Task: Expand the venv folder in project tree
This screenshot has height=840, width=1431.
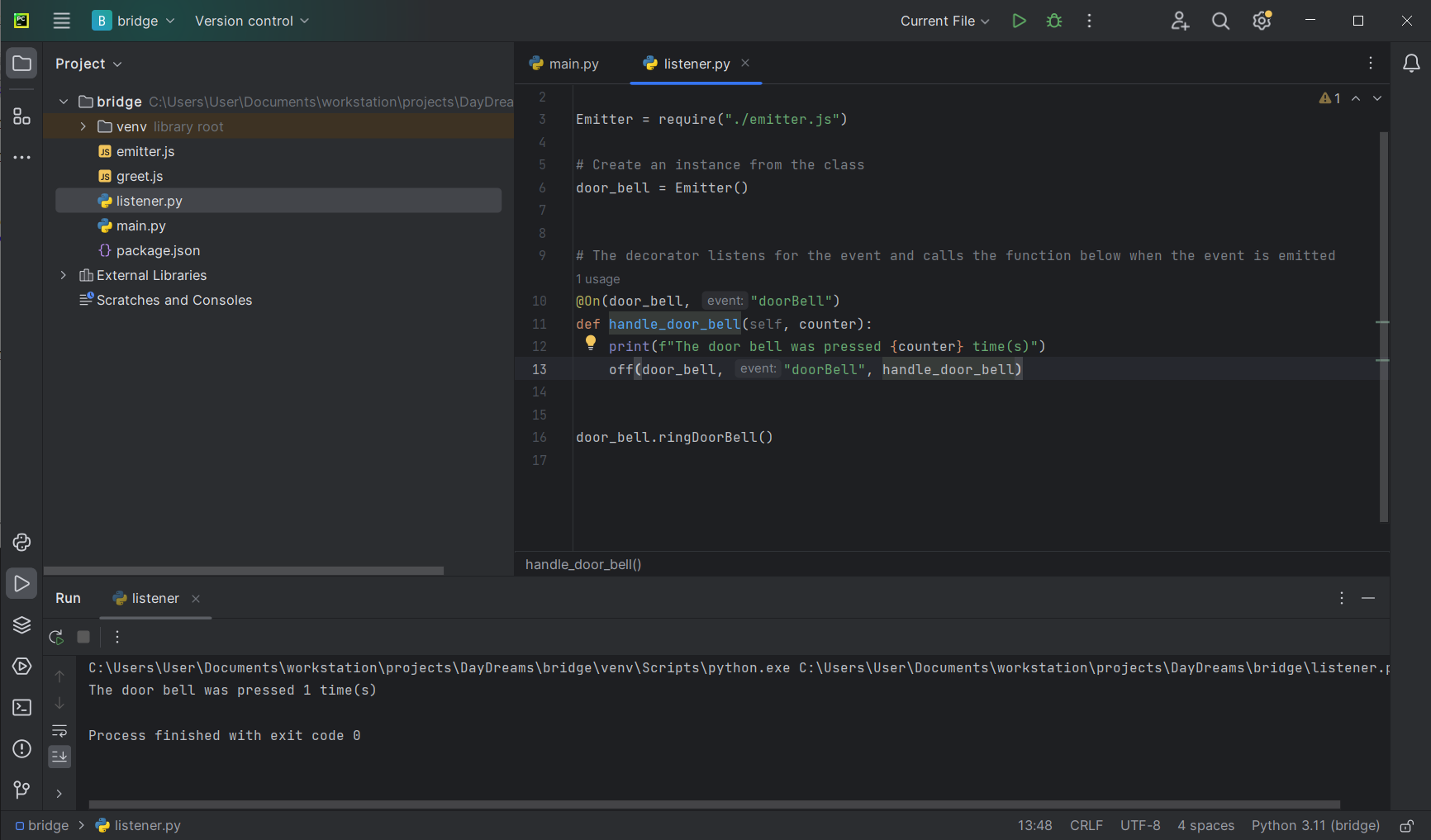Action: pyautogui.click(x=83, y=126)
